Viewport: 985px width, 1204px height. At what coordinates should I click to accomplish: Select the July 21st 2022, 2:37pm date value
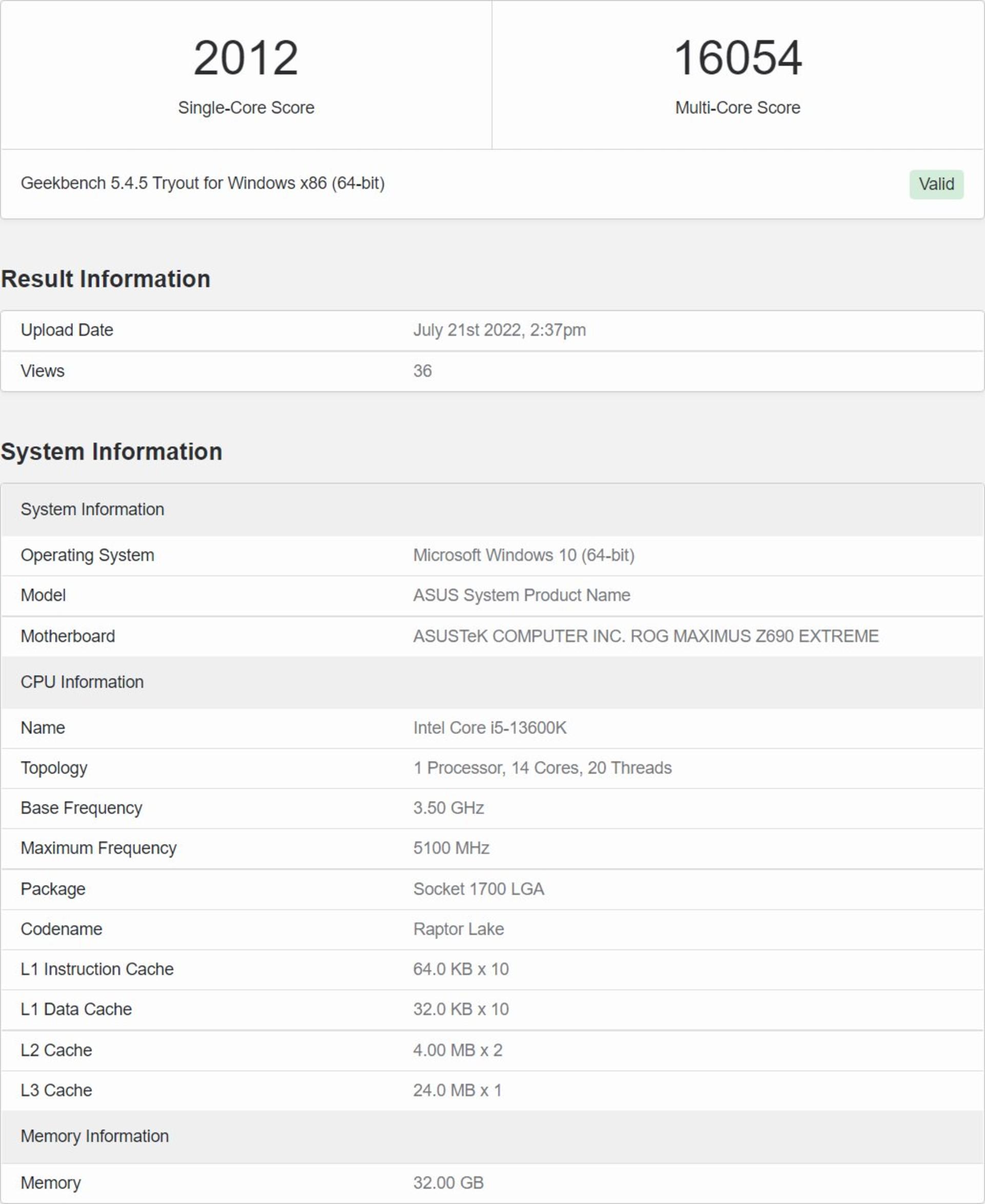coord(499,330)
